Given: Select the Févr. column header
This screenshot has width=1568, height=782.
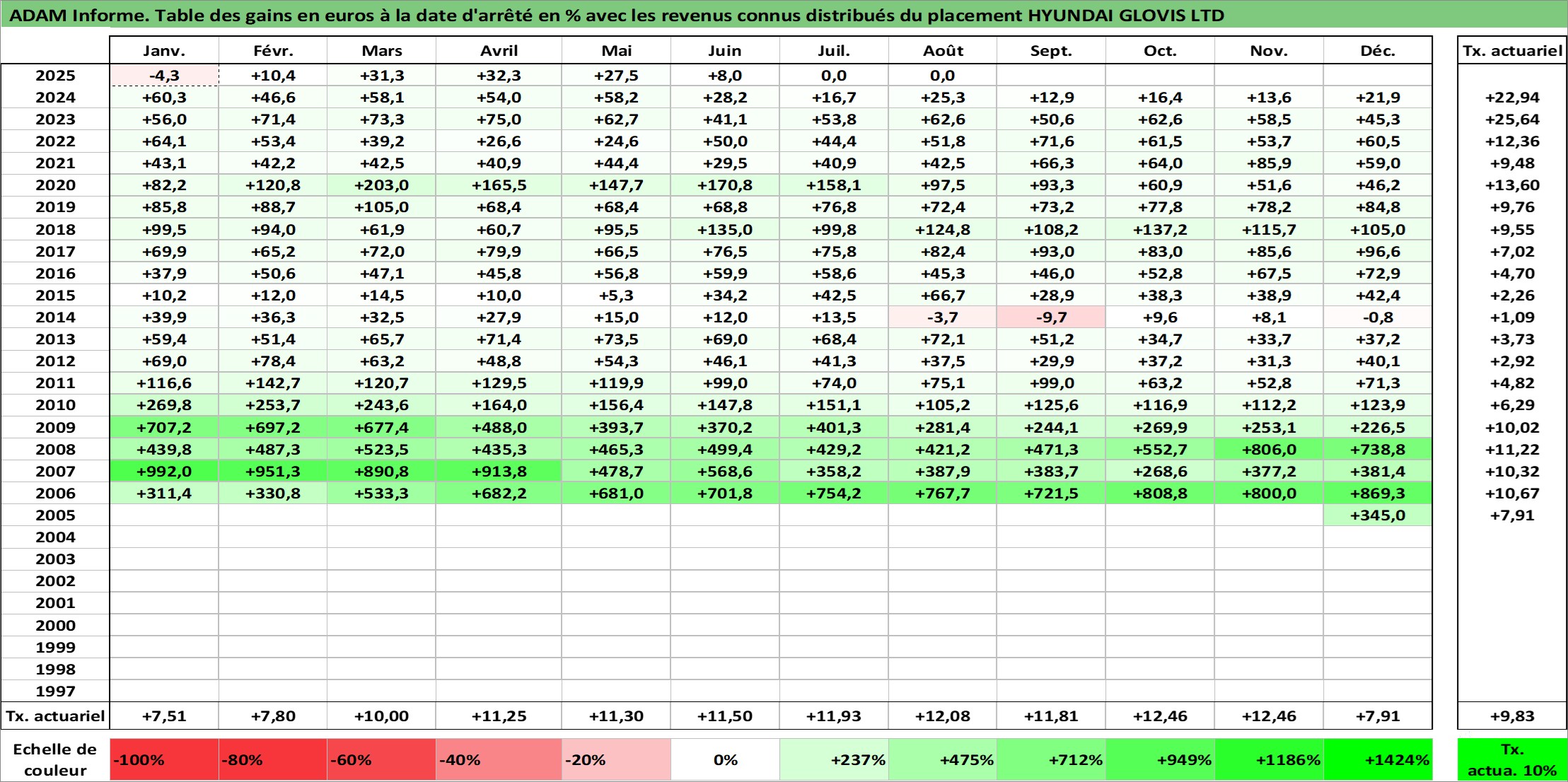Looking at the screenshot, I should (273, 50).
